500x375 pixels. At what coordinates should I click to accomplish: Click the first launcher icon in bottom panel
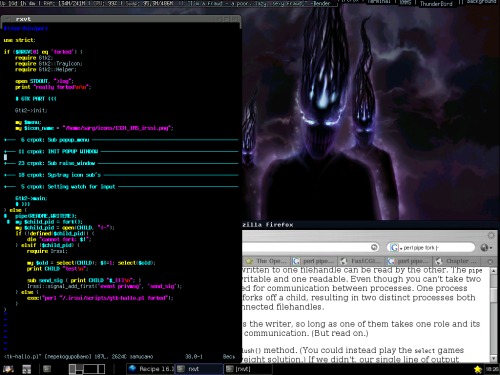pyautogui.click(x=8, y=369)
